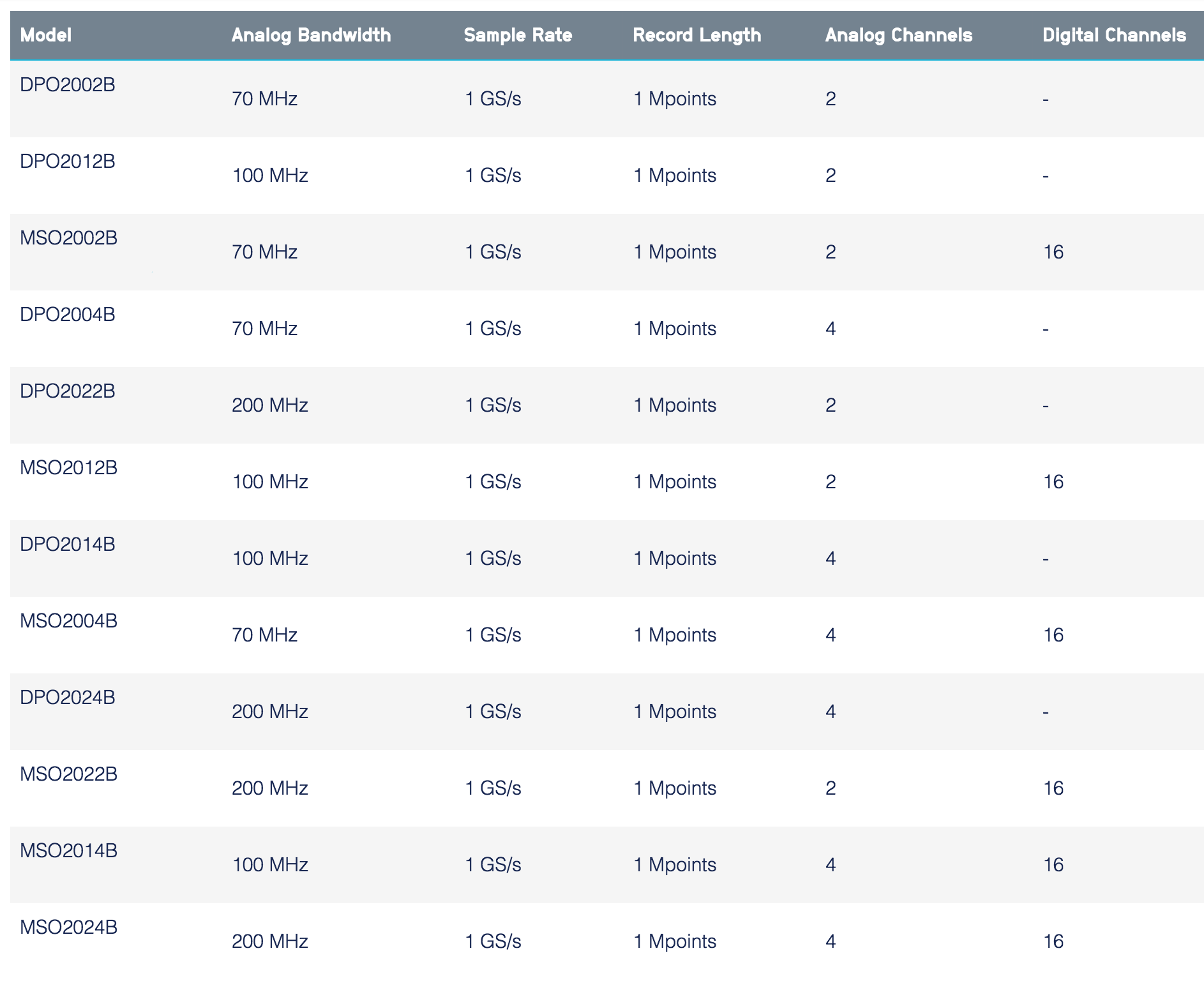Image resolution: width=1204 pixels, height=983 pixels.
Task: Click the 200 MHz bandwidth for DPO2022B
Action: (x=269, y=405)
